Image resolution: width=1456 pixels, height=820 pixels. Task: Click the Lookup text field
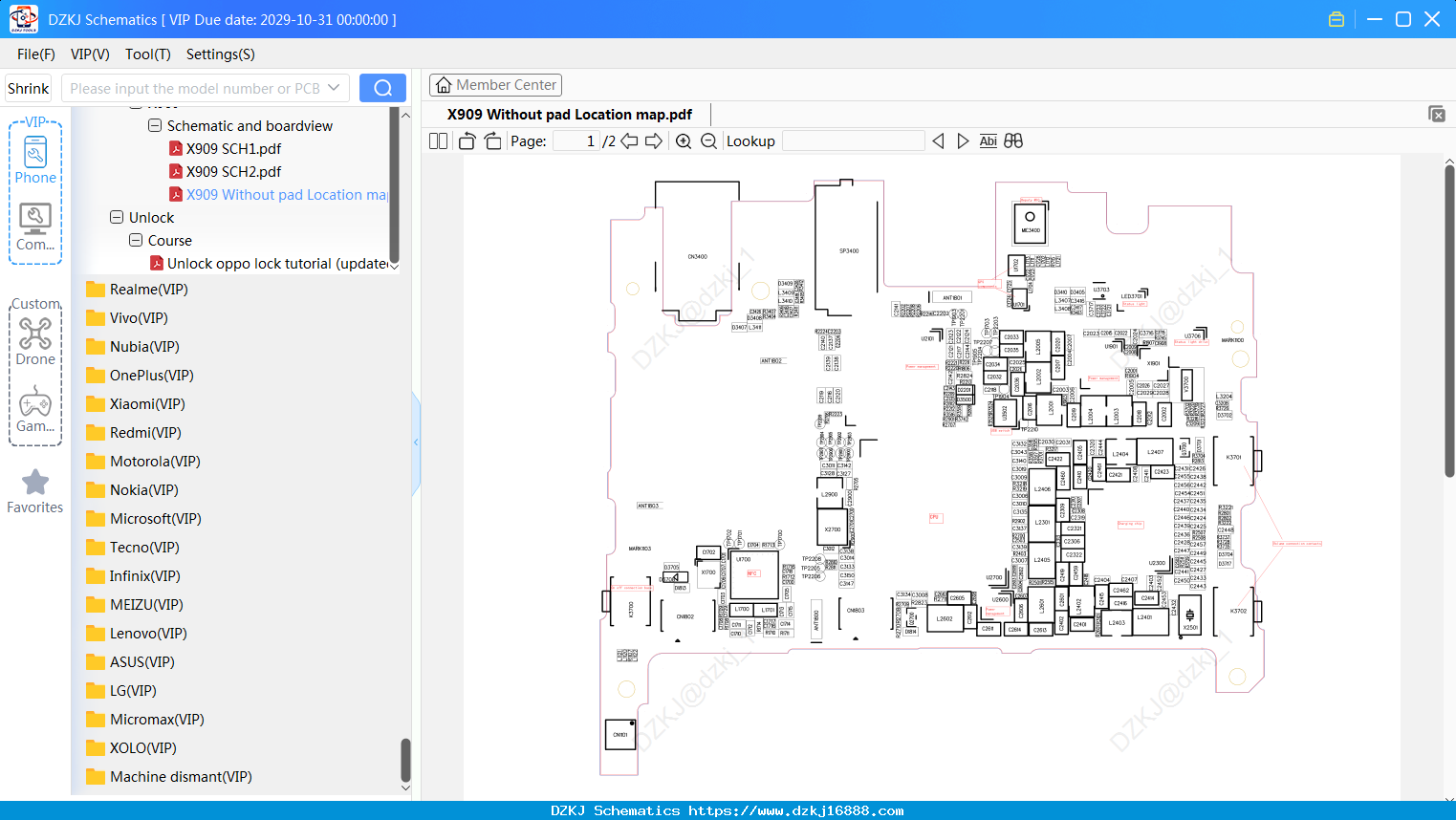pyautogui.click(x=853, y=141)
